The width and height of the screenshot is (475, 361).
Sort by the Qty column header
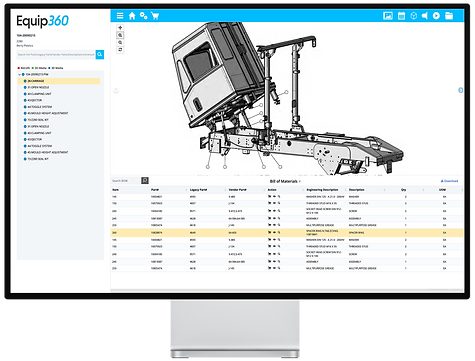coord(403,190)
